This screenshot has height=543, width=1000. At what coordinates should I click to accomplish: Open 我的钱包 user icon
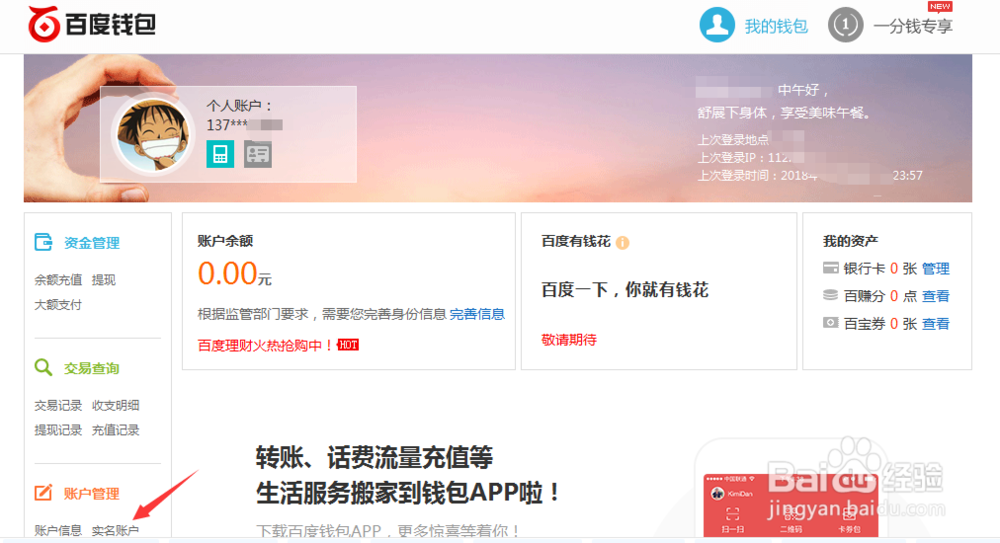pyautogui.click(x=717, y=25)
